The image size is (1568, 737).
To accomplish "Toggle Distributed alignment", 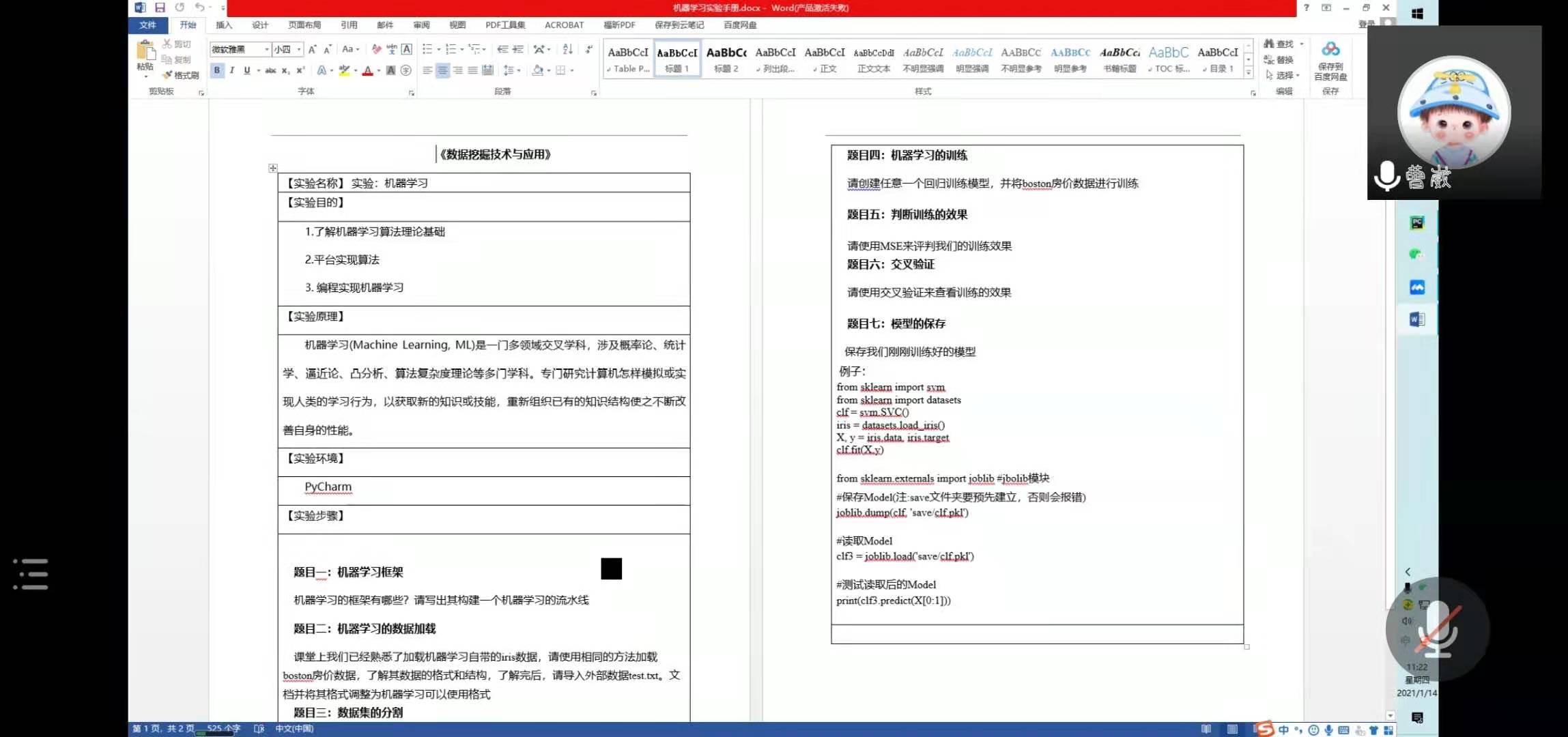I will click(487, 70).
